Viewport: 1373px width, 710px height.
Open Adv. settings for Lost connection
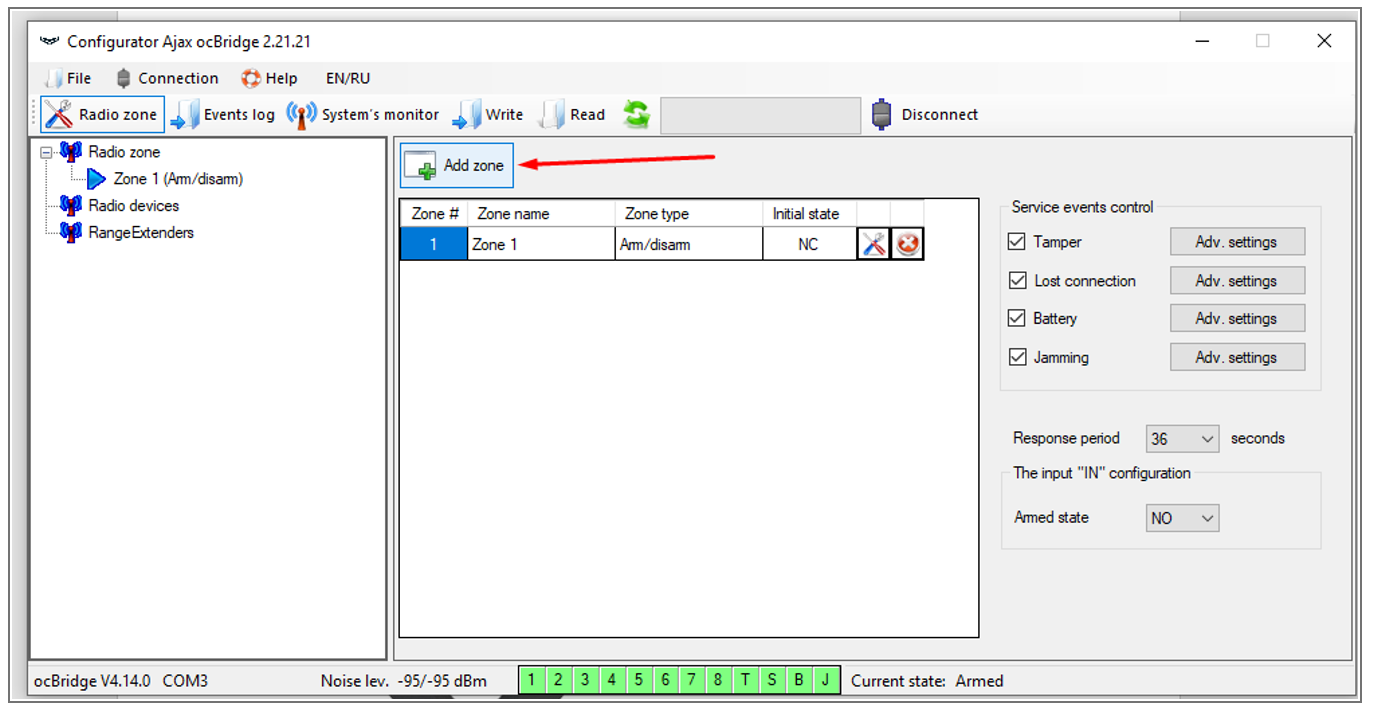coord(1237,281)
